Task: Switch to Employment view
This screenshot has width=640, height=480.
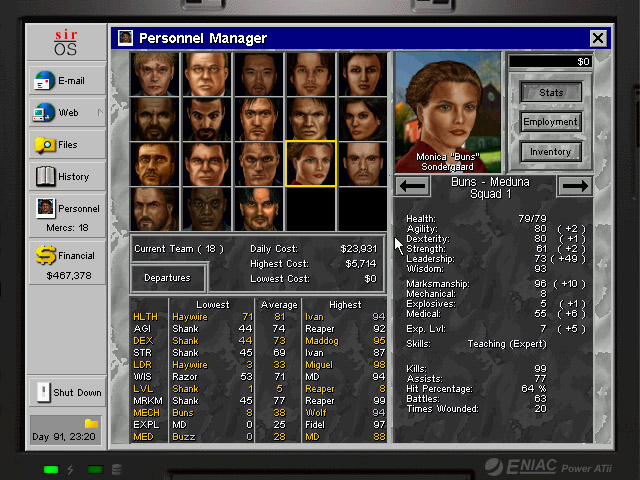Action: tap(551, 122)
